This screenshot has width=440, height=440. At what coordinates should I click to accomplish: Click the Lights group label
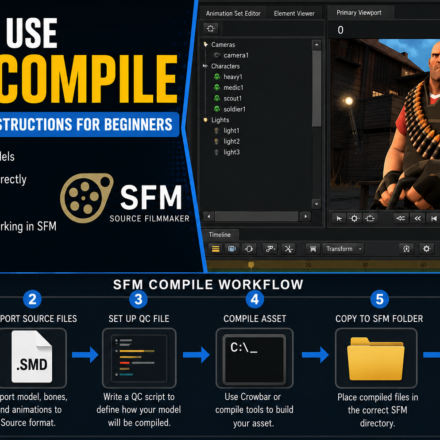click(x=220, y=120)
